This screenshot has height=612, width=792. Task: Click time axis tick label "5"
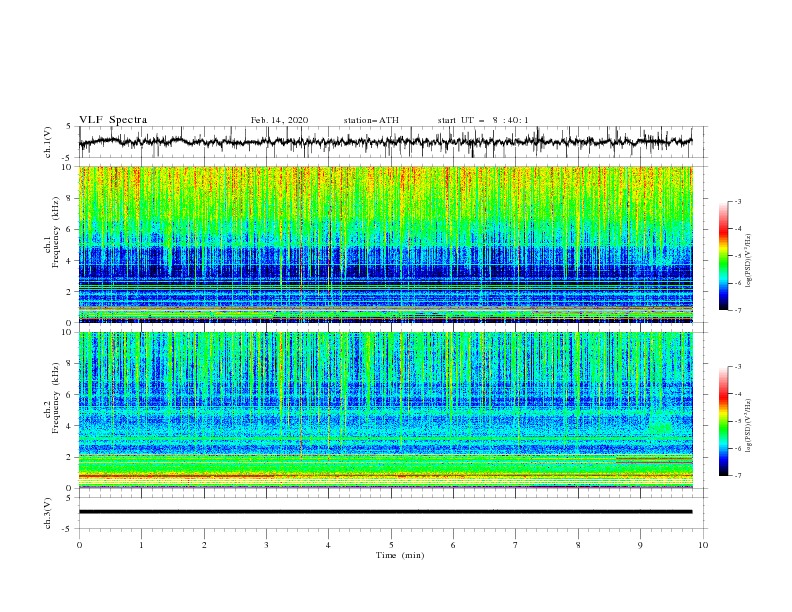tap(391, 545)
